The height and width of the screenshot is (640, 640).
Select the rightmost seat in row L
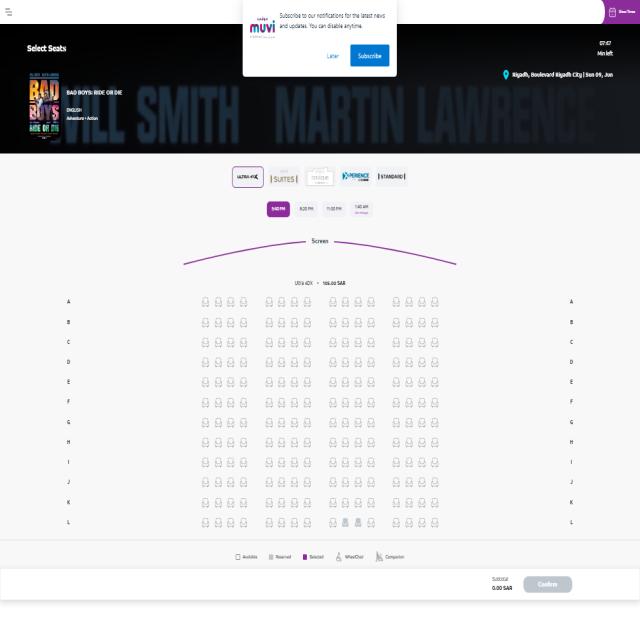(435, 522)
